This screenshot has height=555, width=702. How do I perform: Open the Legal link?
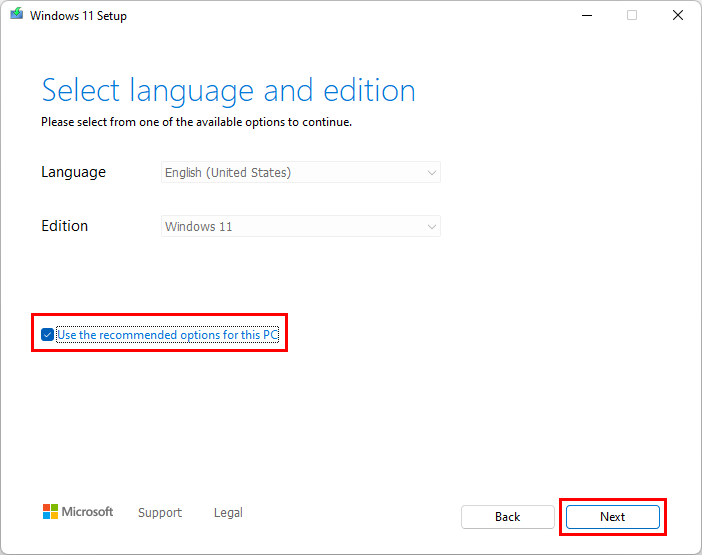pyautogui.click(x=228, y=513)
